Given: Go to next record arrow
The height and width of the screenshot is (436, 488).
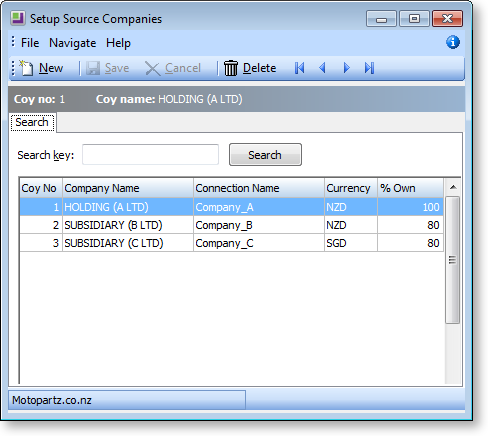Looking at the screenshot, I should (346, 68).
